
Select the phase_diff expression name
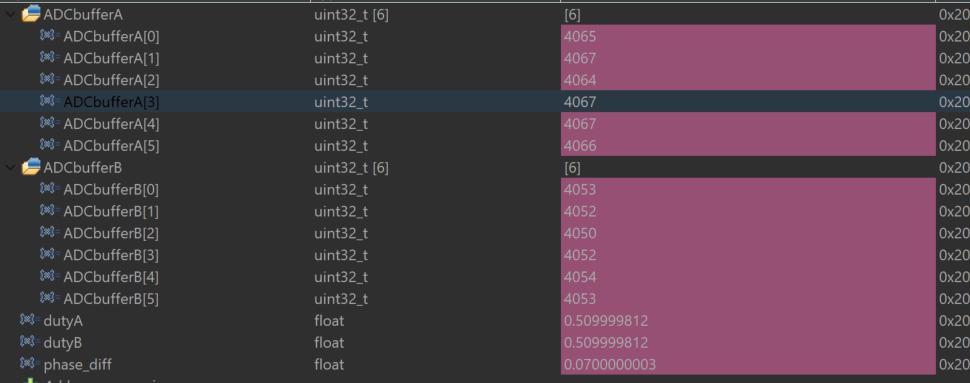click(77, 364)
